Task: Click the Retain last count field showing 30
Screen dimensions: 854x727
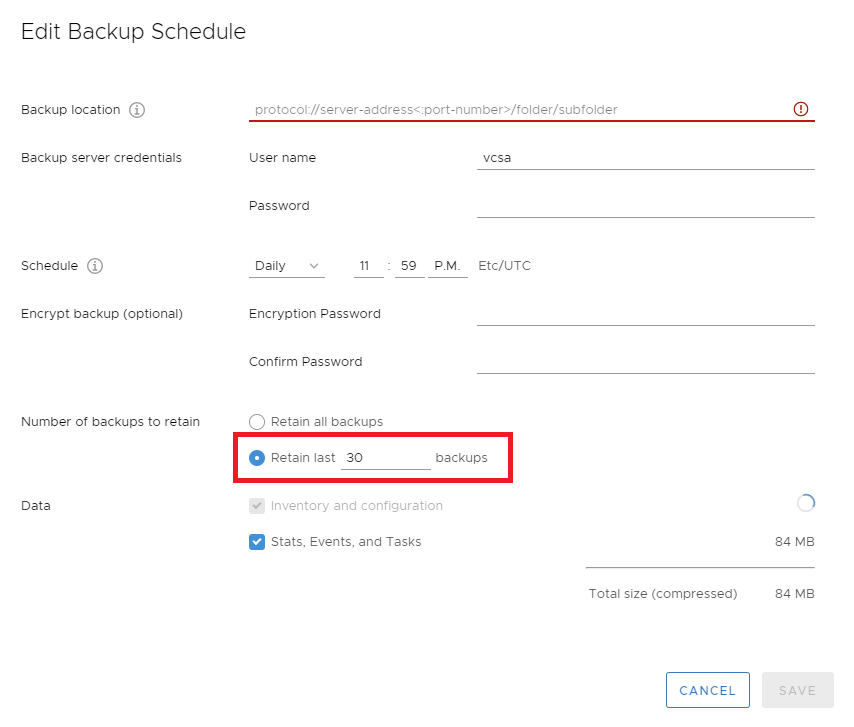Action: [x=386, y=458]
